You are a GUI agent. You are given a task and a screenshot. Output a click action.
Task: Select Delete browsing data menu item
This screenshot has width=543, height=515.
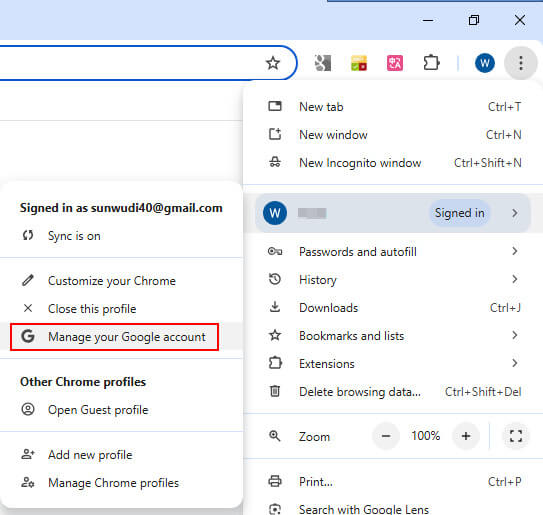(393, 391)
